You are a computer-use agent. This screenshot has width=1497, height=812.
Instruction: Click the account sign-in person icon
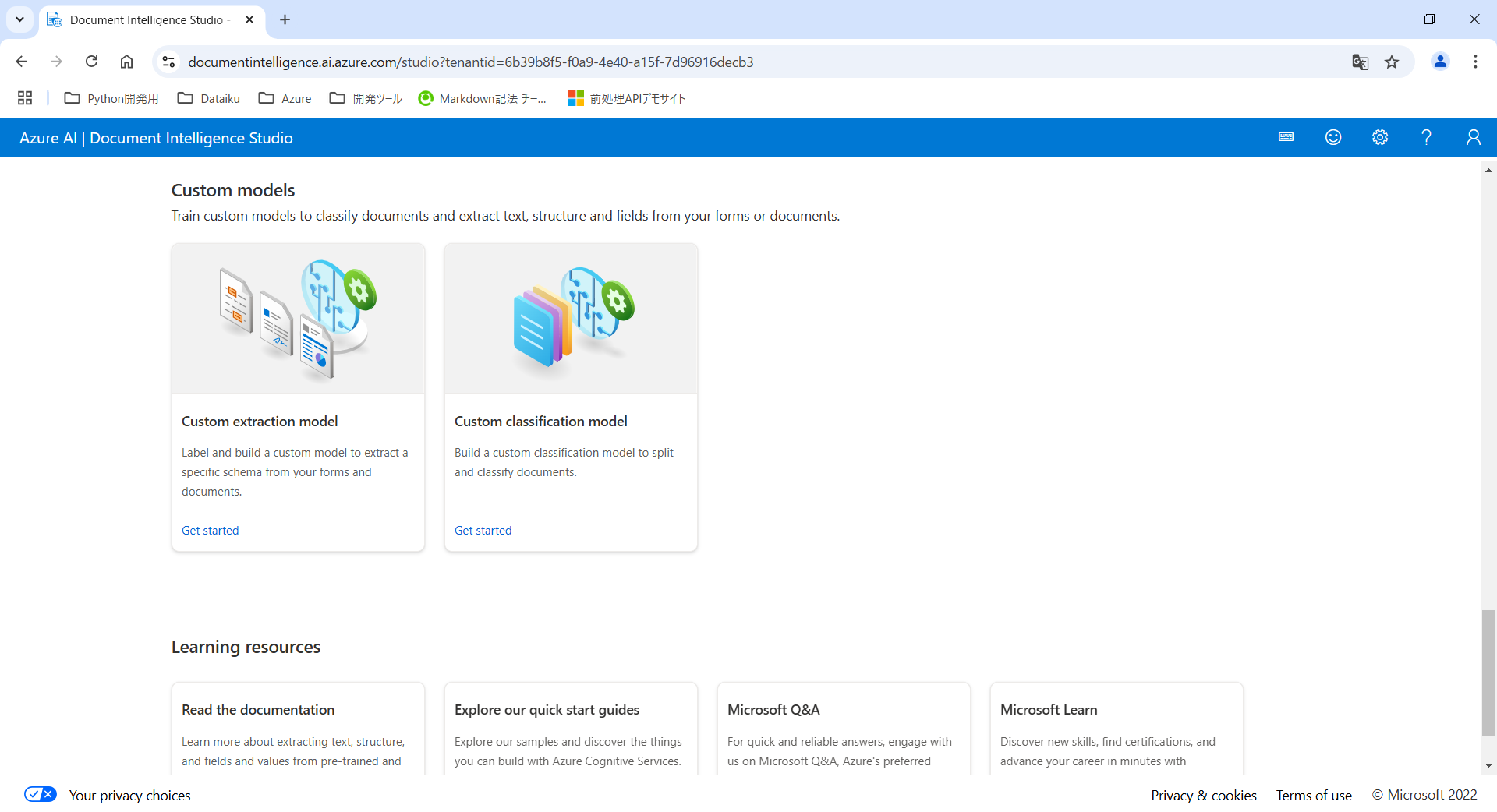1473,137
